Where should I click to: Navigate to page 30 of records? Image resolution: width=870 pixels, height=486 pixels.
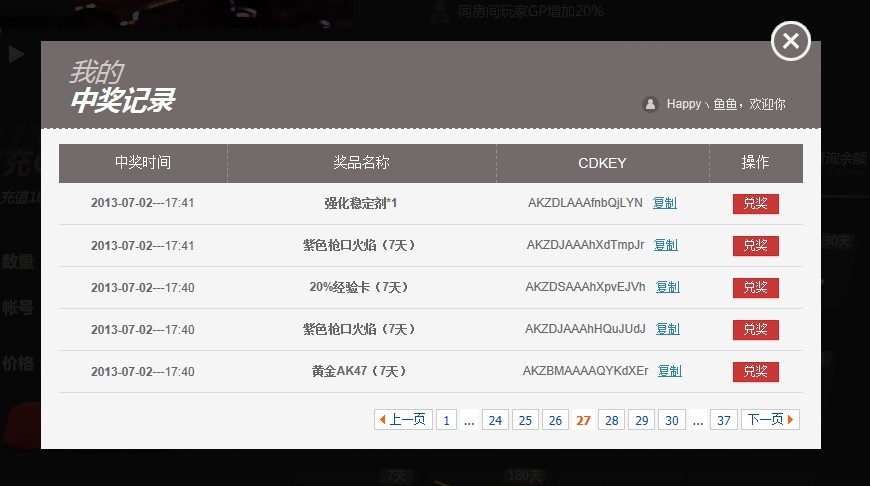(671, 420)
